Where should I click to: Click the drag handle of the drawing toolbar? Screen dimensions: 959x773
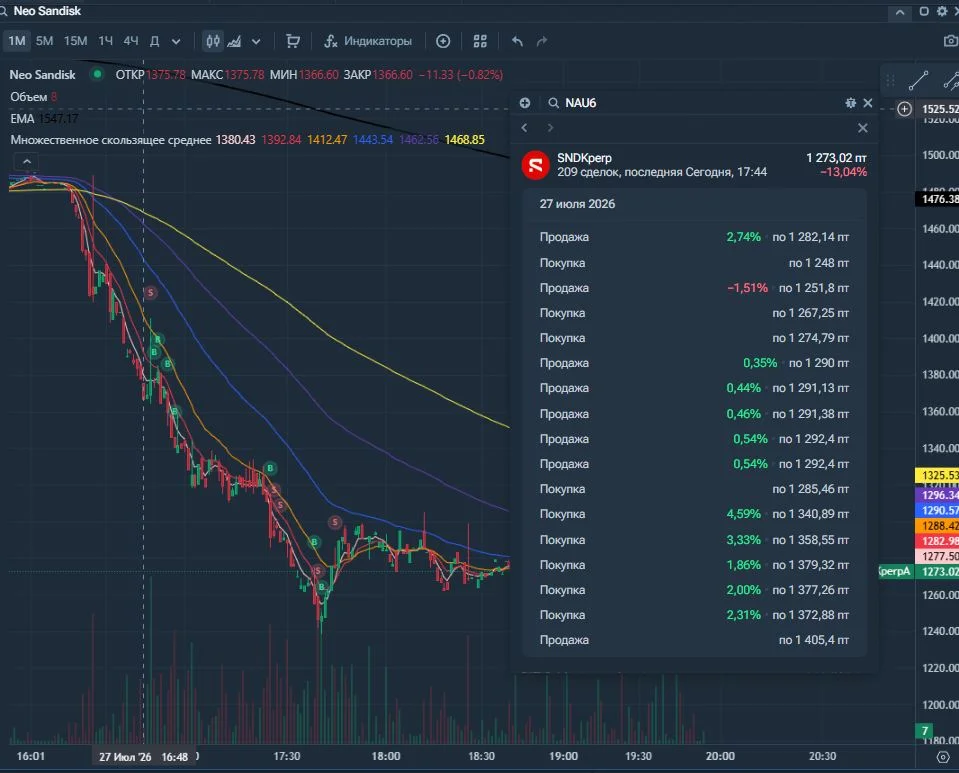(890, 80)
